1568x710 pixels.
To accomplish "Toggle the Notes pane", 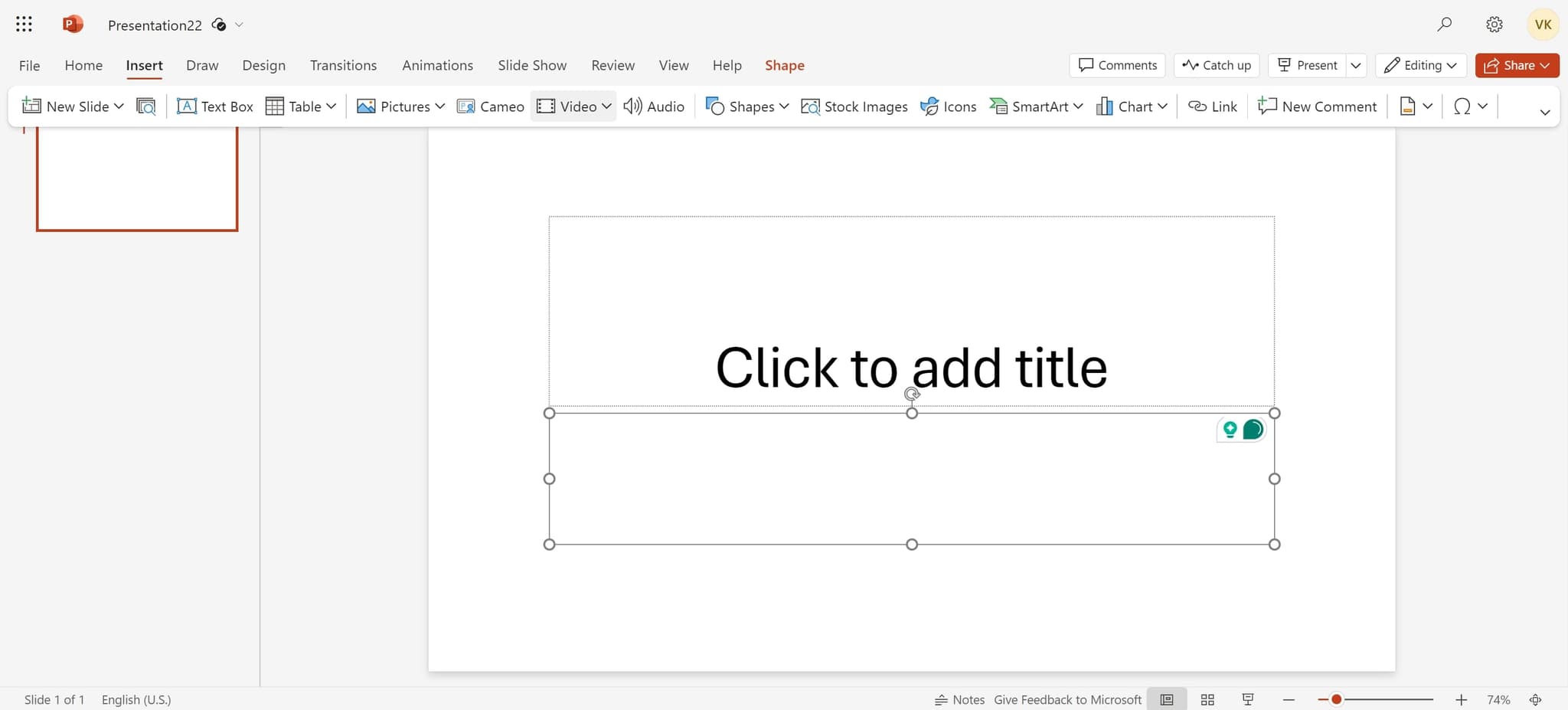I will pyautogui.click(x=959, y=699).
